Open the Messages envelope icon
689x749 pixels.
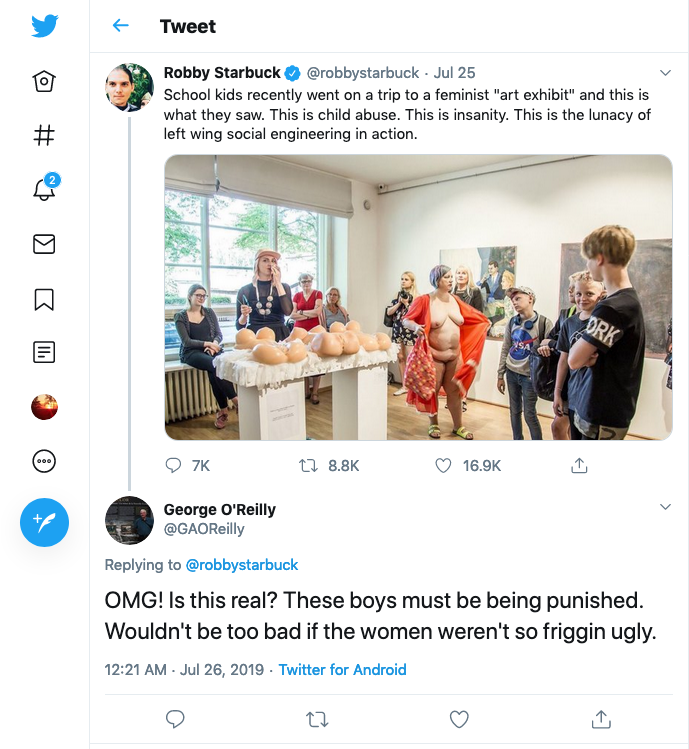click(44, 244)
